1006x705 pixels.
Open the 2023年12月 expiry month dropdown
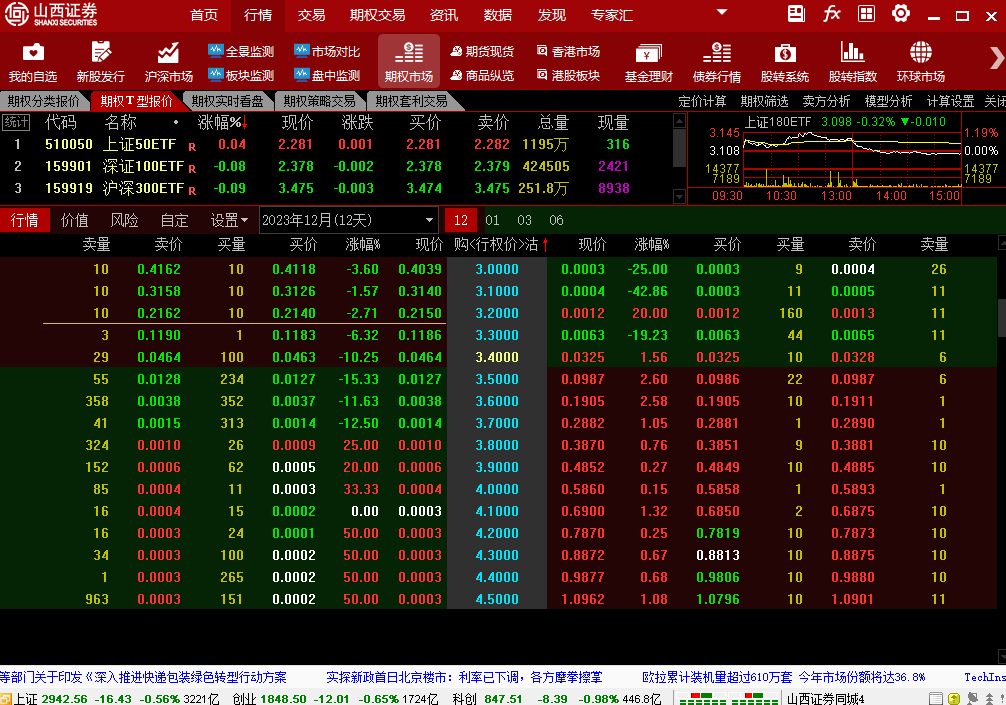(x=348, y=220)
